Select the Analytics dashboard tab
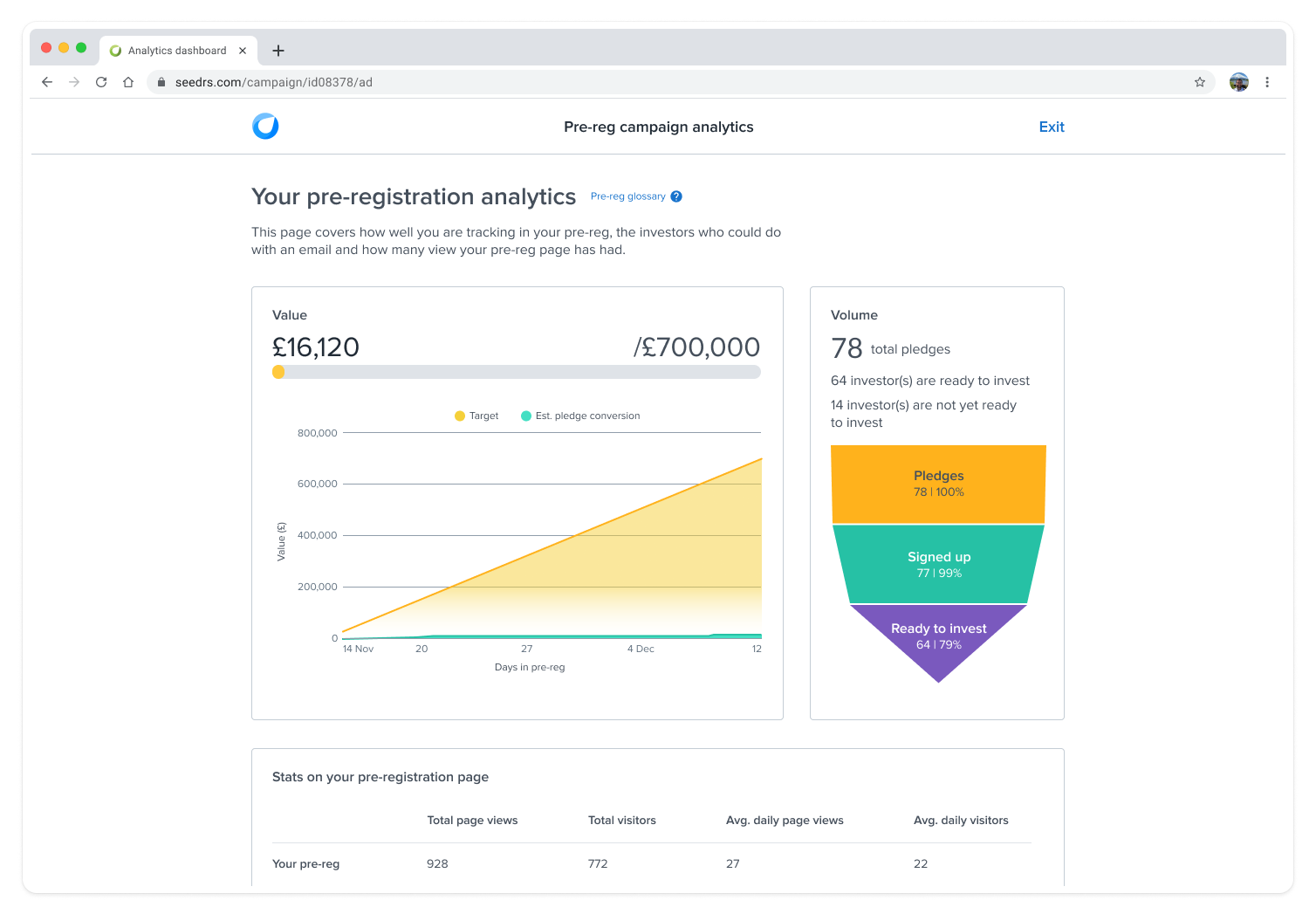This screenshot has width=1316, height=914. pyautogui.click(x=177, y=51)
